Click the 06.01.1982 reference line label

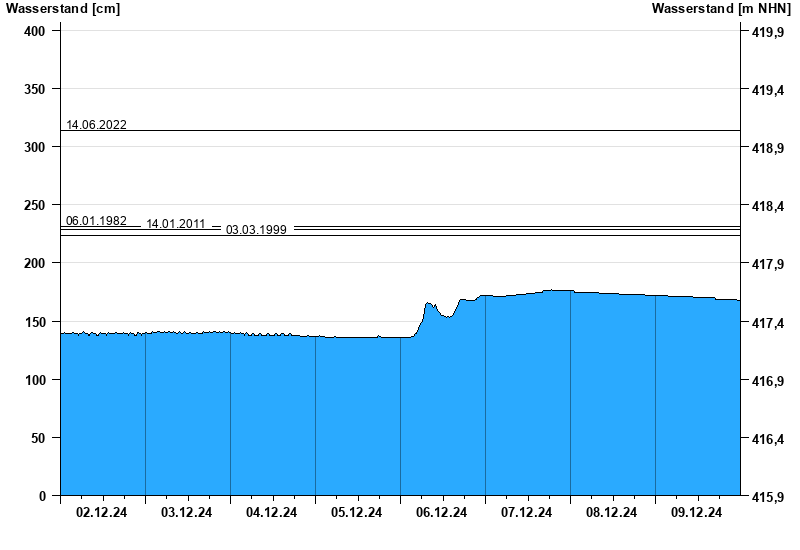pyautogui.click(x=96, y=221)
